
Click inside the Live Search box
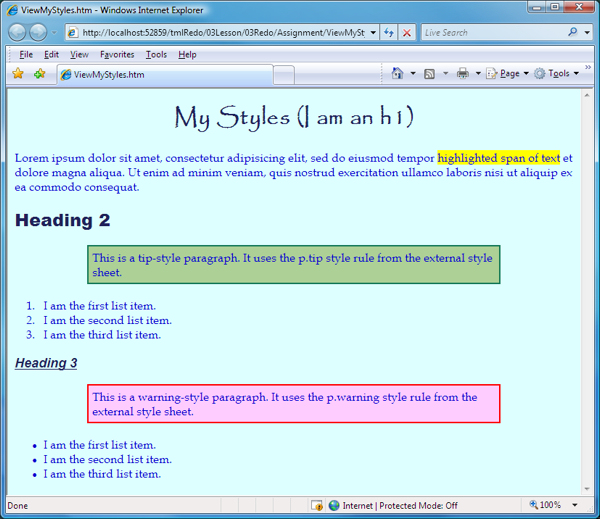494,33
